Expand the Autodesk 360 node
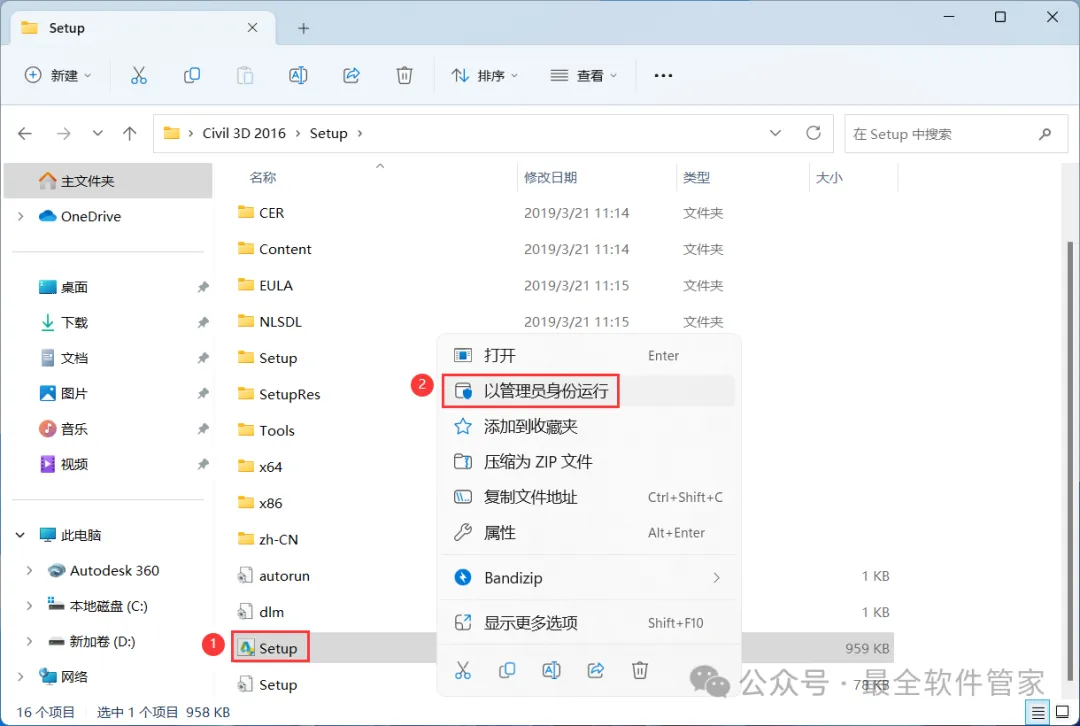Viewport: 1080px width, 726px height. tap(29, 570)
